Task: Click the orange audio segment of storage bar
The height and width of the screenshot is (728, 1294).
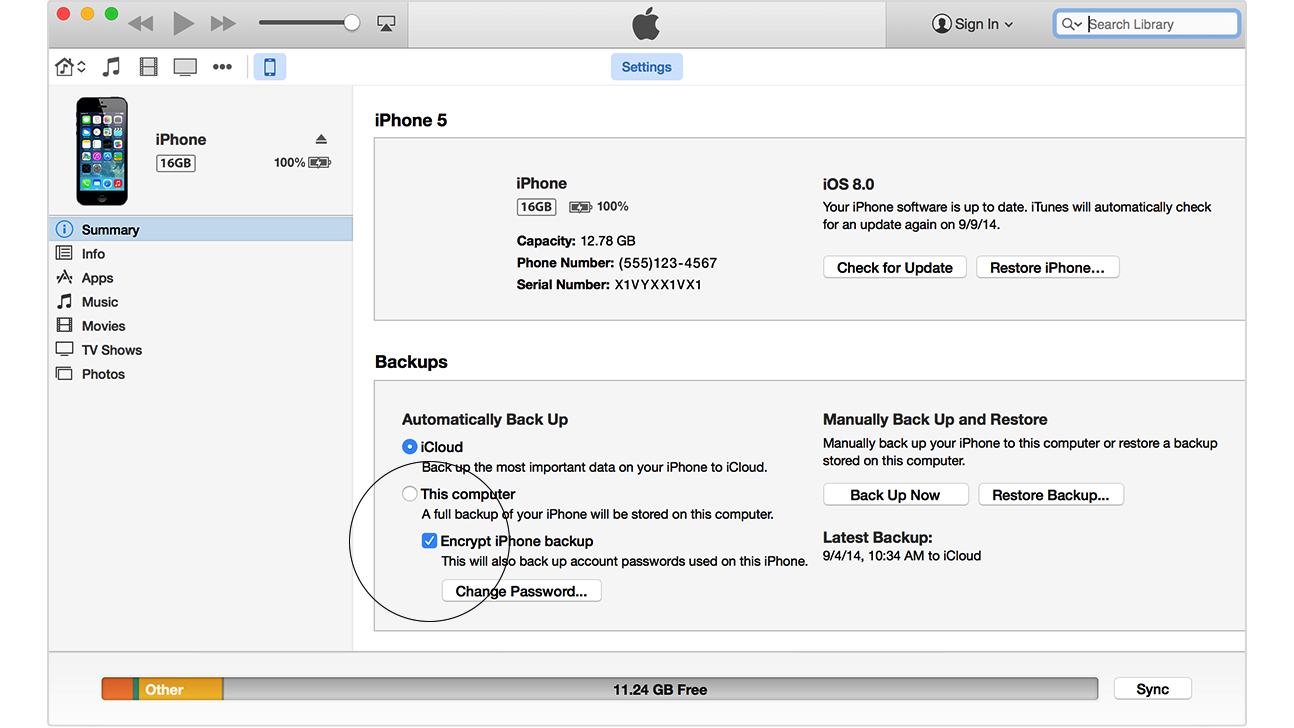Action: click(117, 689)
